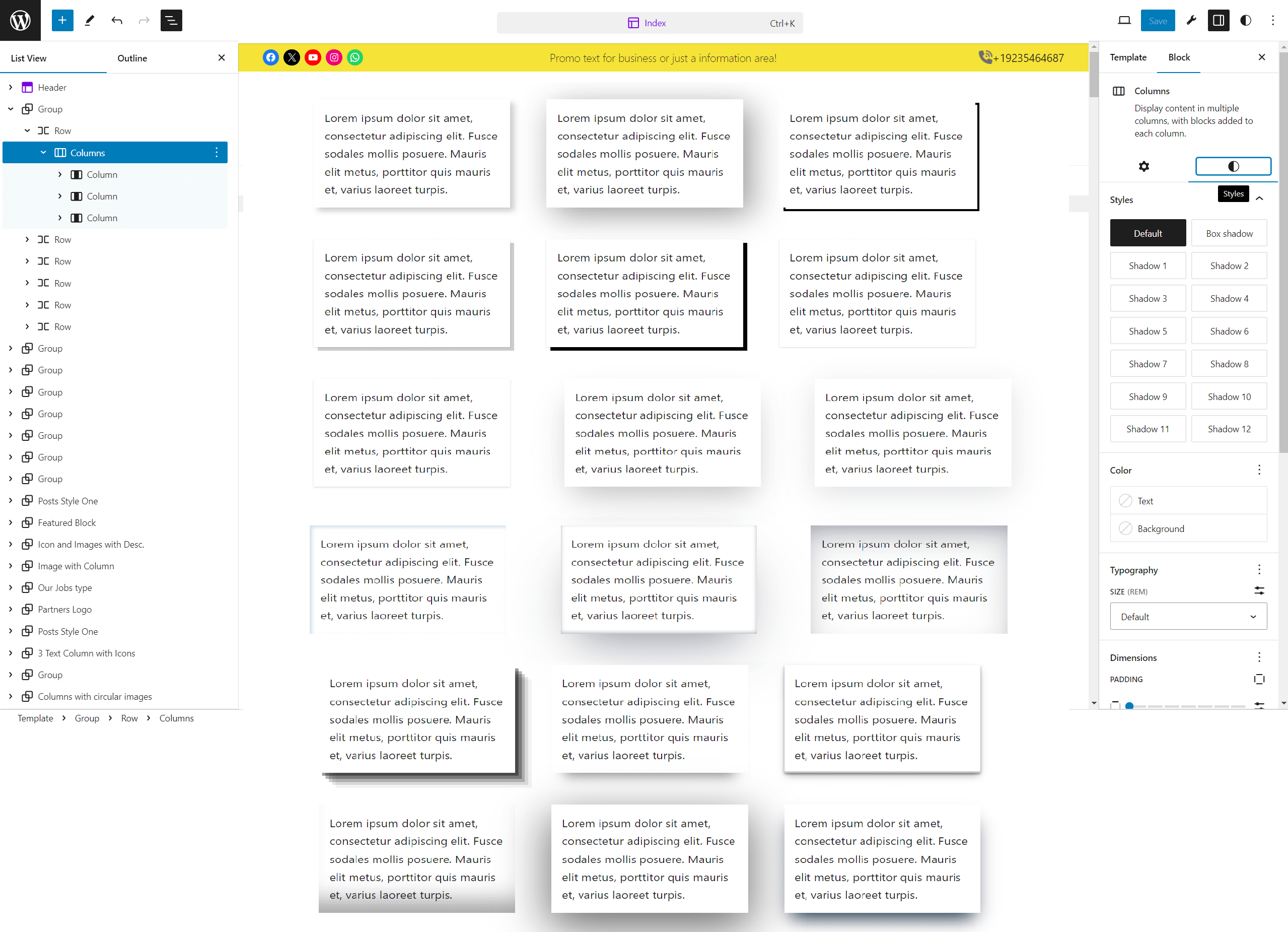Choose the Box shadow style
This screenshot has width=1288, height=932.
click(x=1229, y=234)
